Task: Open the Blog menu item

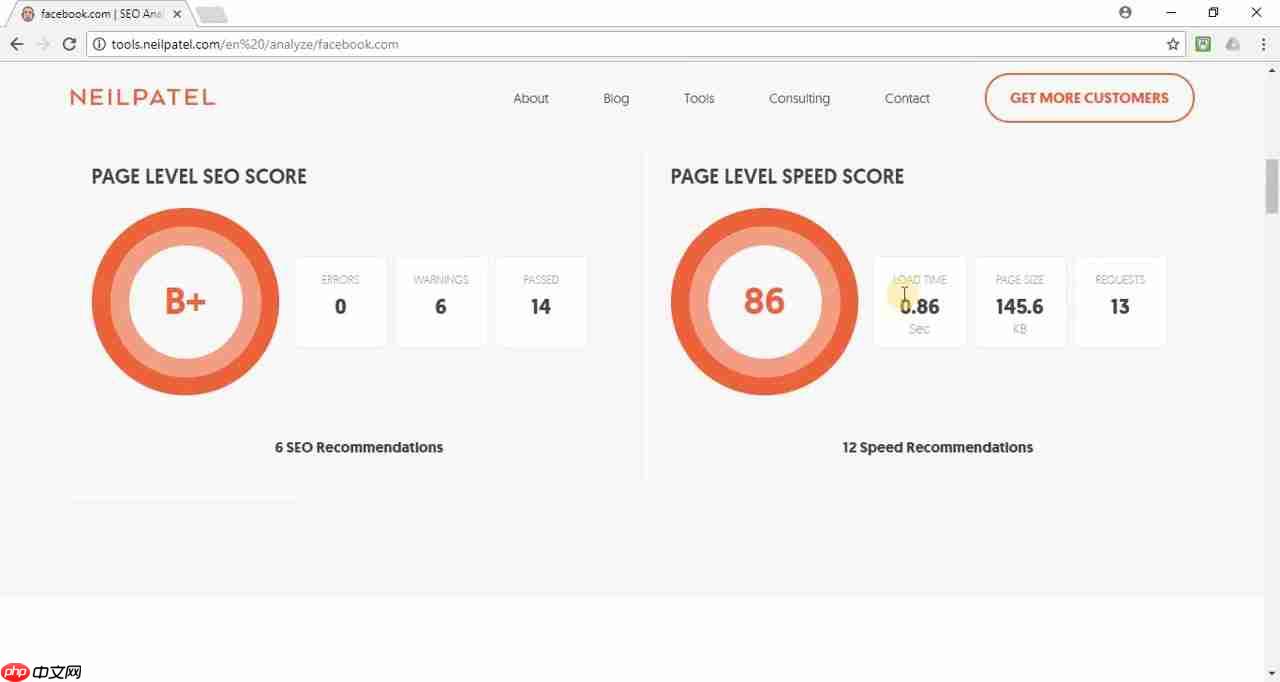Action: coord(616,98)
